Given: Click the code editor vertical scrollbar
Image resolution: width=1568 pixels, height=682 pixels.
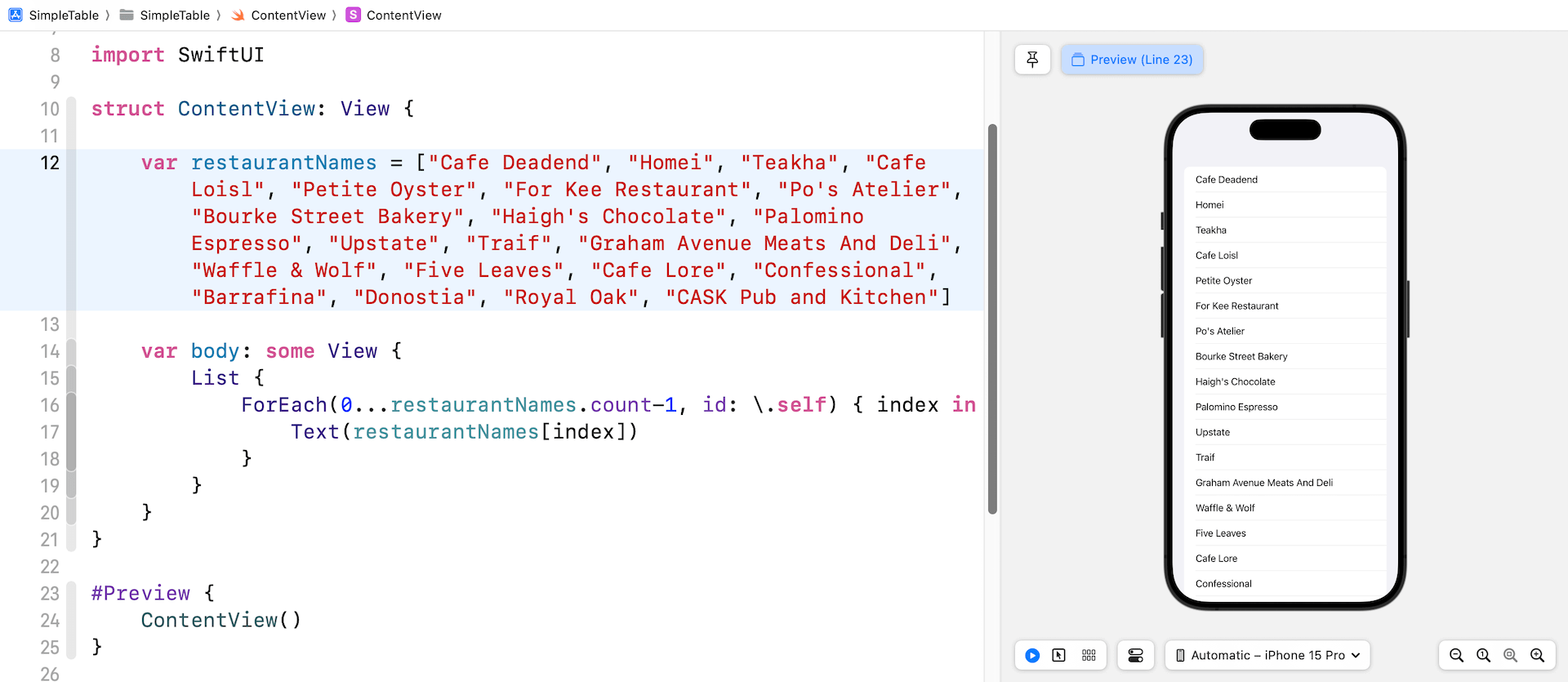Looking at the screenshot, I should 992,319.
